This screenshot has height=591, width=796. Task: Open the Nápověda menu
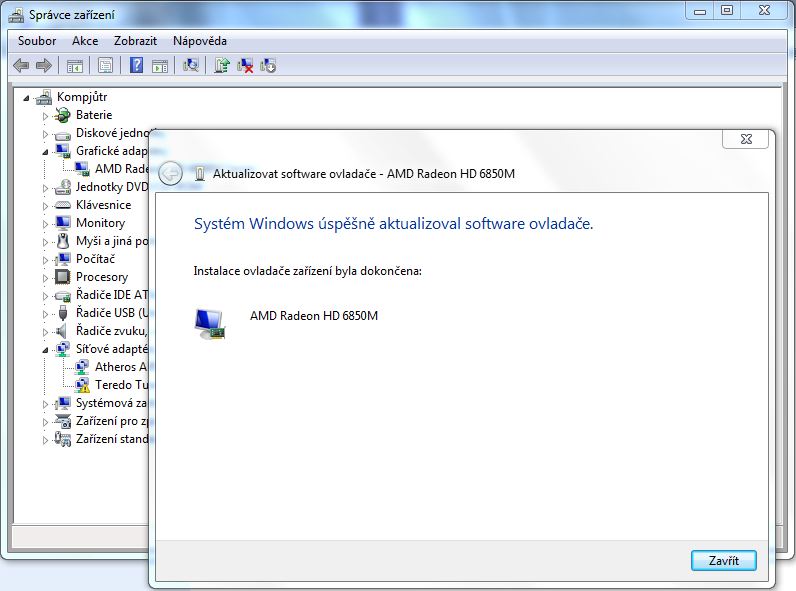tap(199, 41)
